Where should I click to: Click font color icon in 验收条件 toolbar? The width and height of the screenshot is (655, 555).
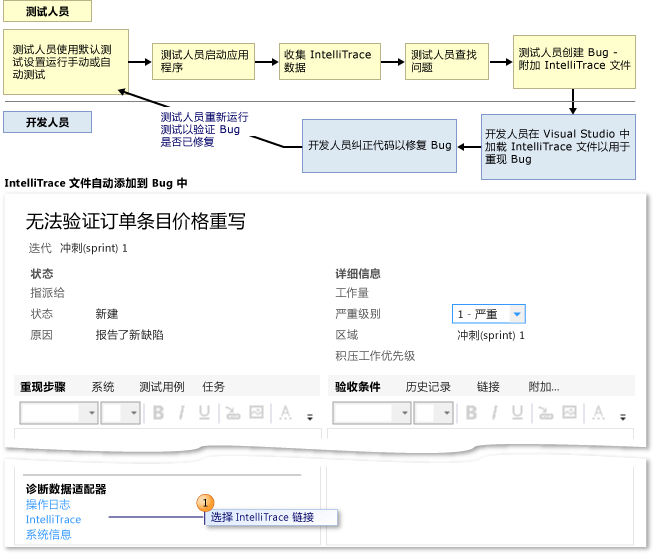(599, 413)
